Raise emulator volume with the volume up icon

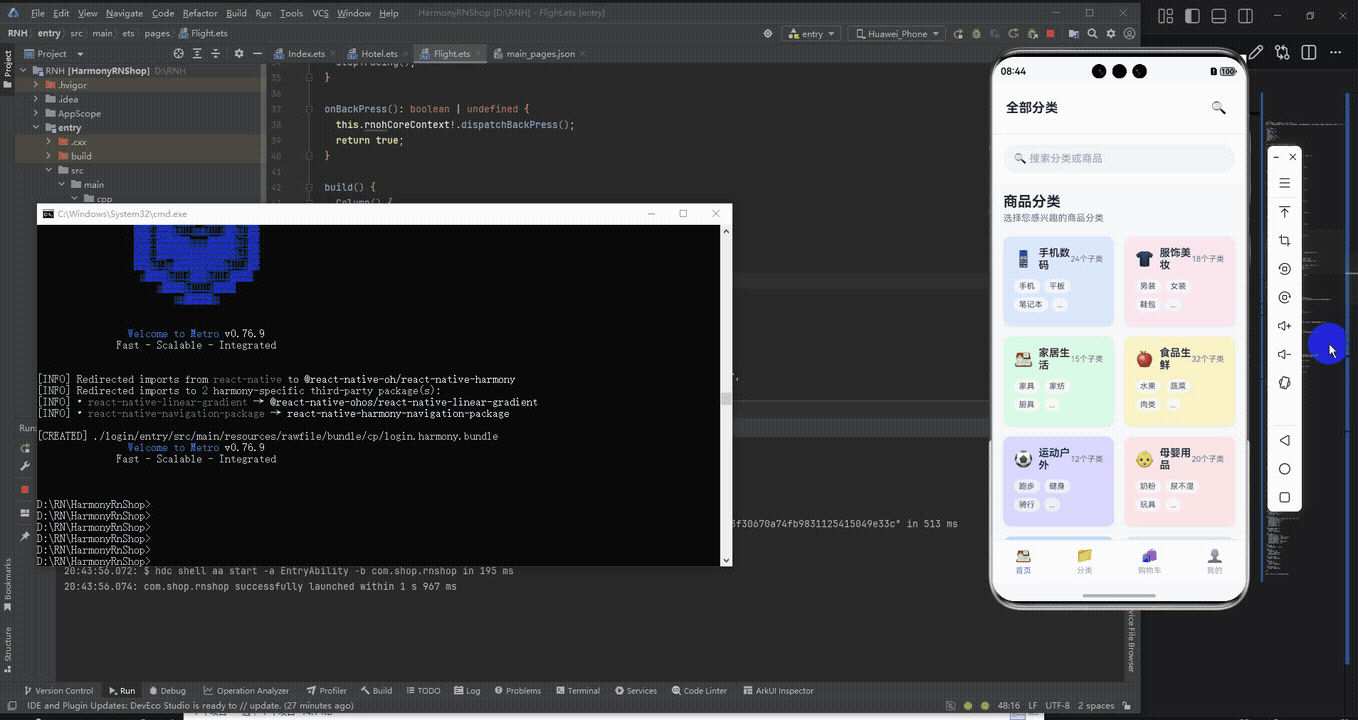[1285, 326]
